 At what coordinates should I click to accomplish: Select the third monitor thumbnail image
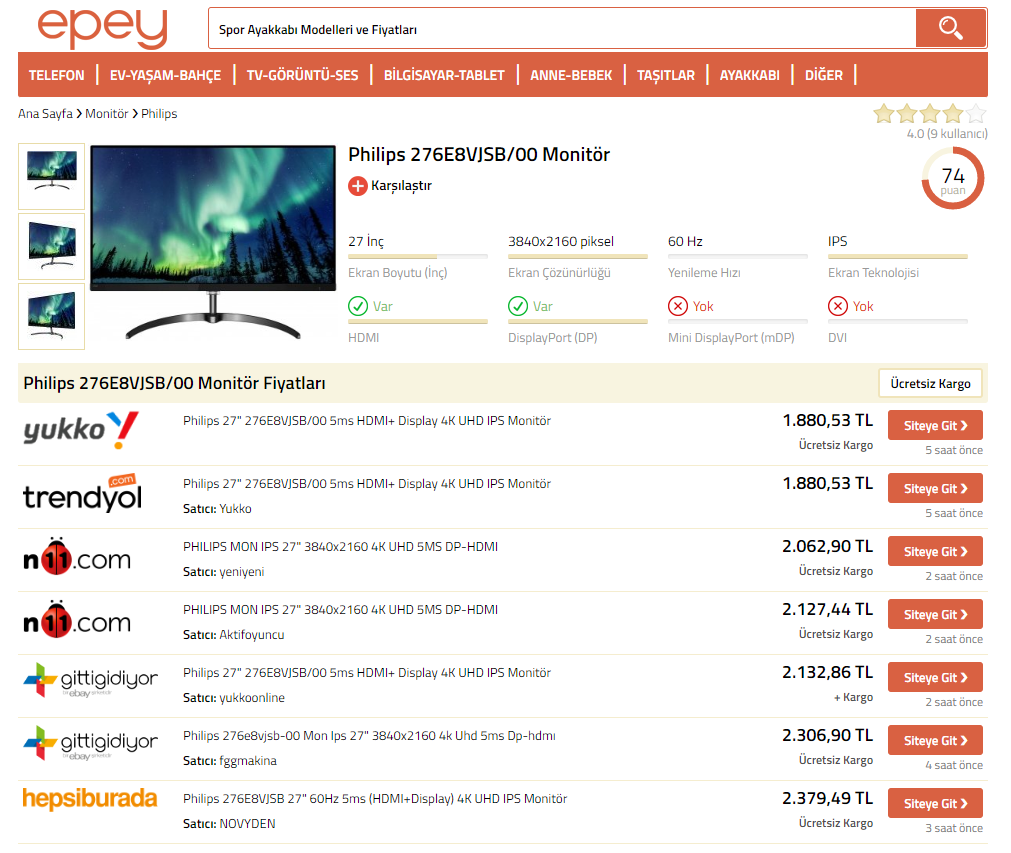click(51, 316)
